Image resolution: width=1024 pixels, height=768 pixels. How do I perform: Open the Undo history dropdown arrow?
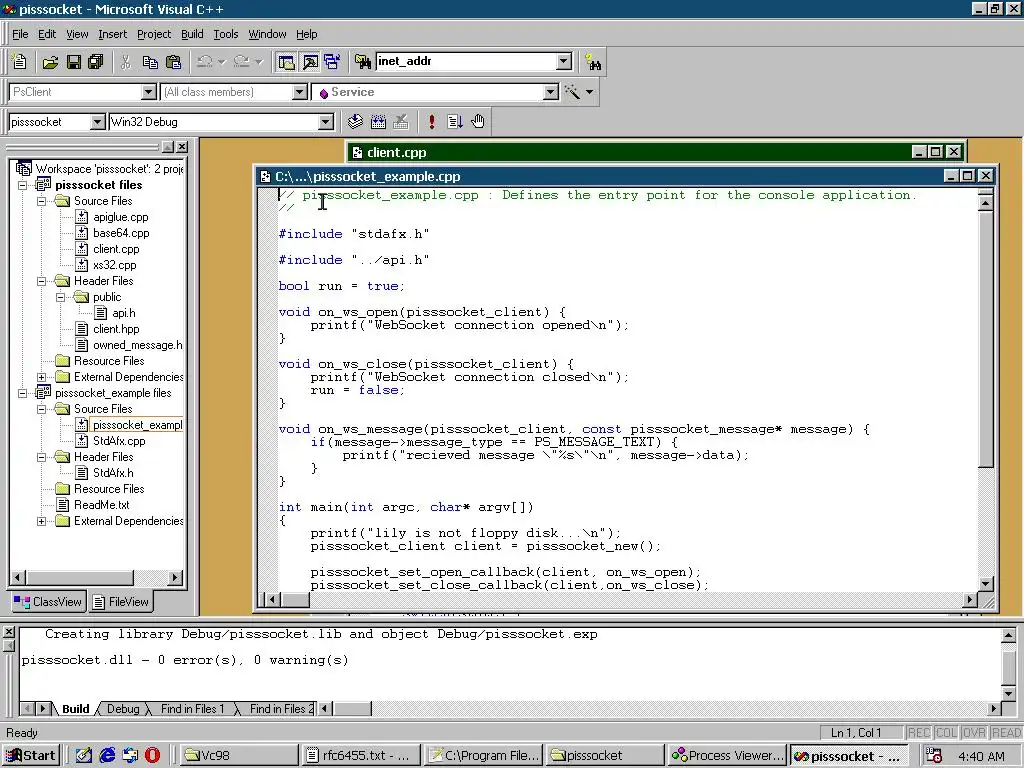[222, 62]
